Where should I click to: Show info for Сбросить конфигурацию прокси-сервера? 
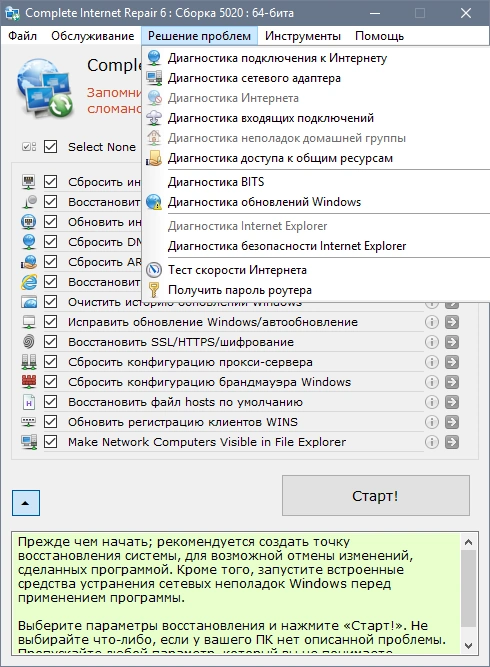[x=432, y=362]
